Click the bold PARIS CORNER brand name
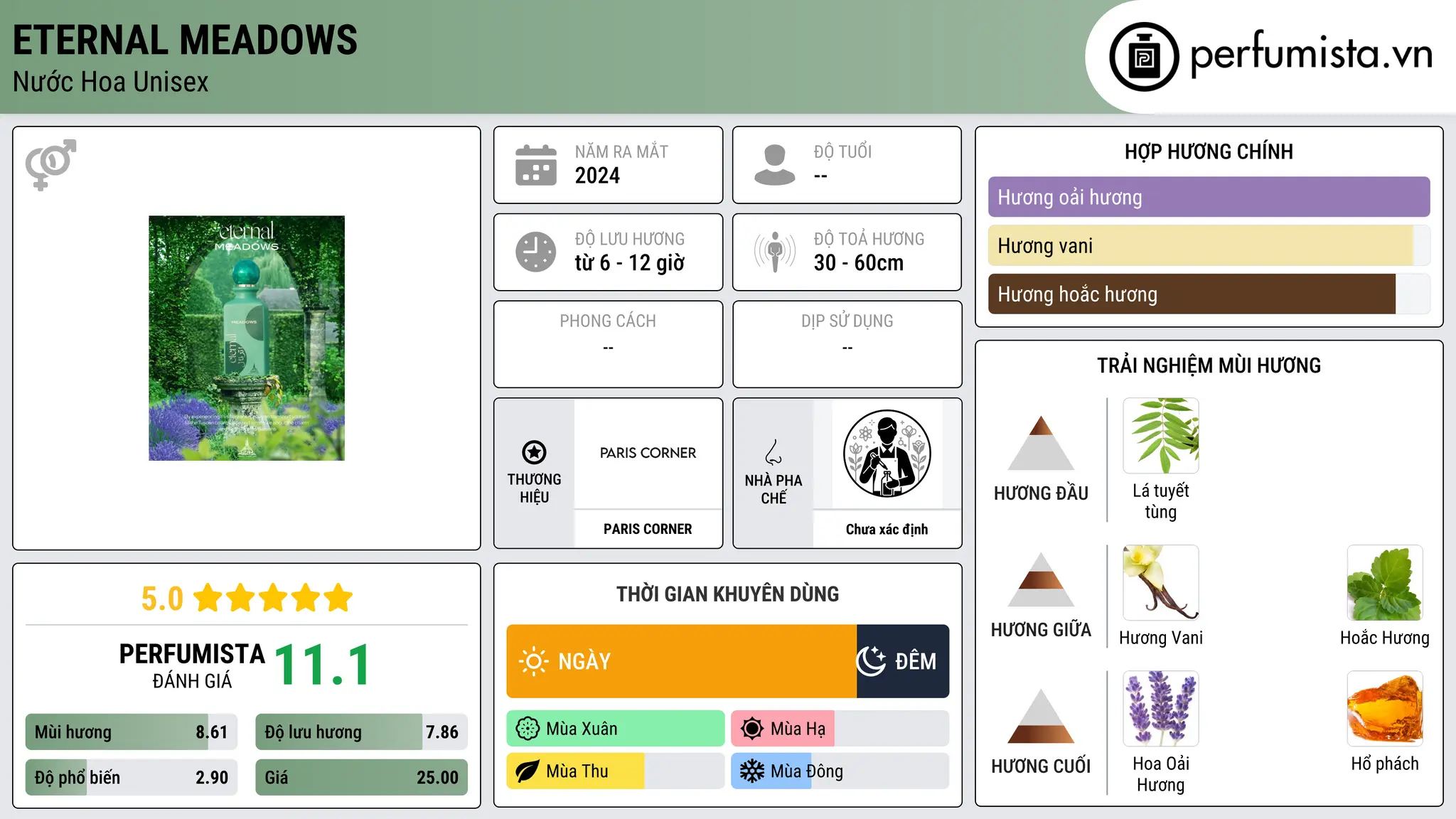The image size is (1456, 819). 648,529
